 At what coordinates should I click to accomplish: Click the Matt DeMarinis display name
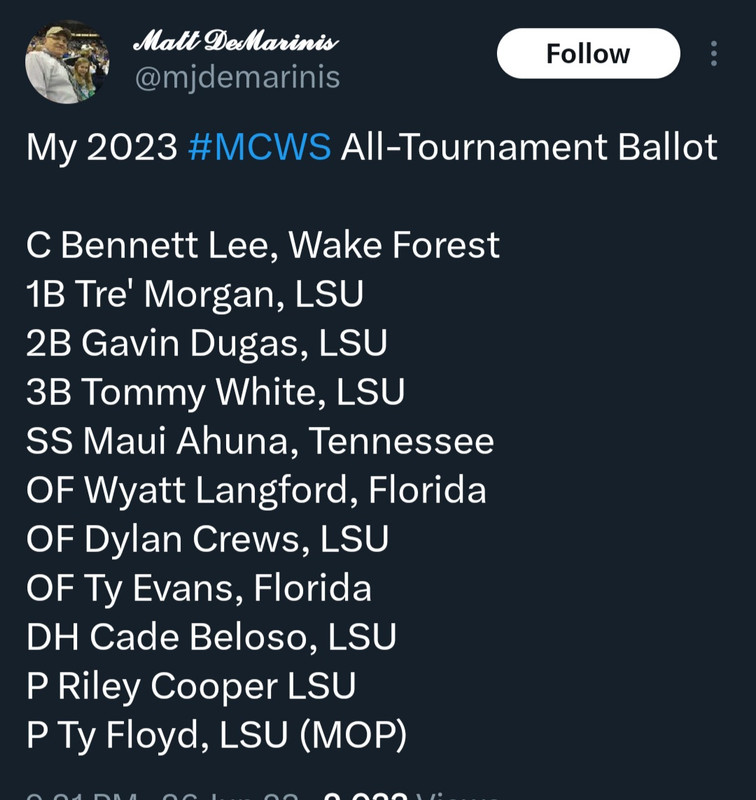tap(235, 42)
